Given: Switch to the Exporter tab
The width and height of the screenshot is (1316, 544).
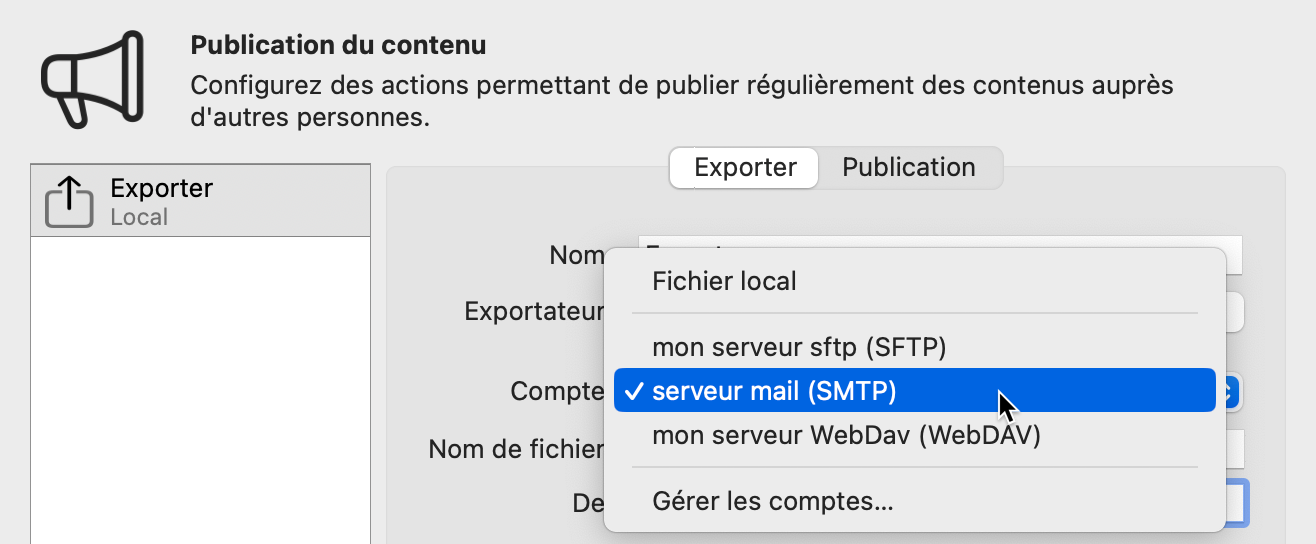Looking at the screenshot, I should tap(745, 167).
